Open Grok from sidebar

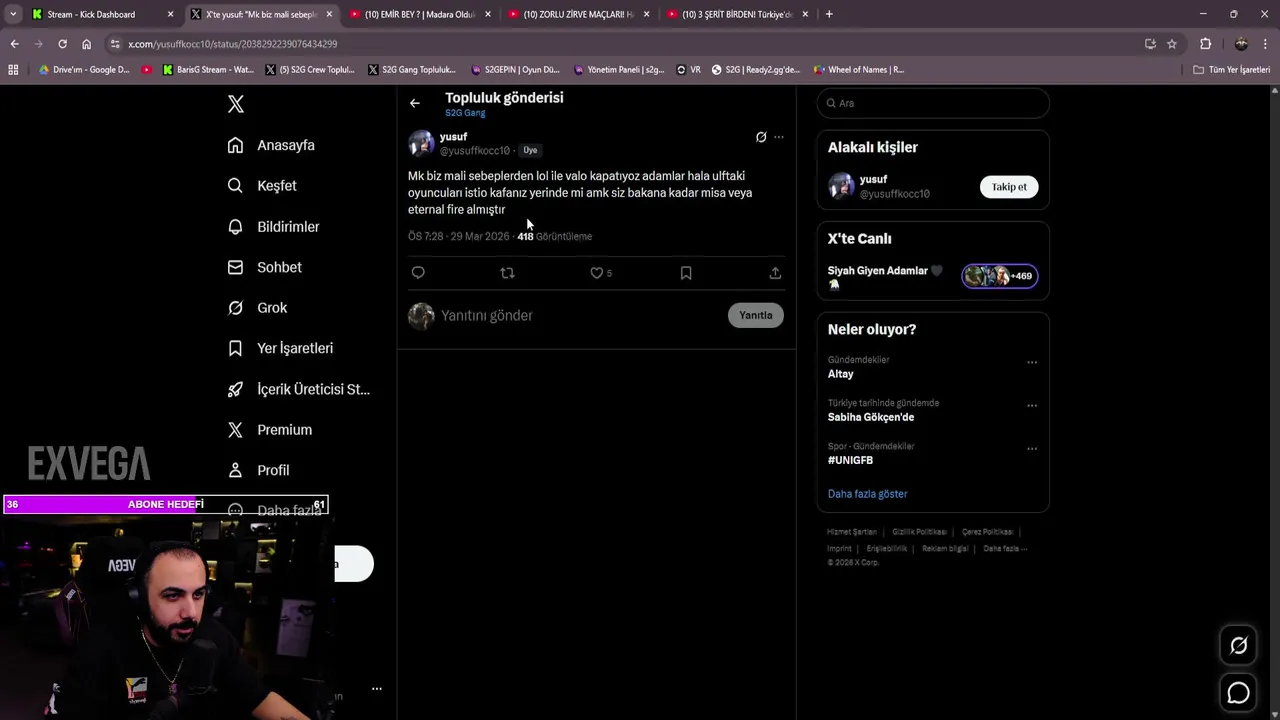pos(257,308)
